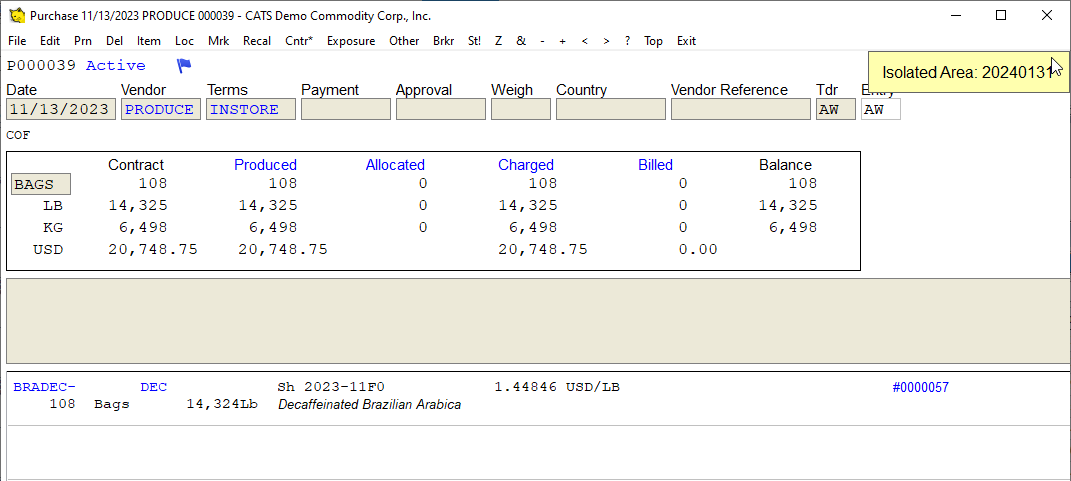
Task: Select the Z menu item
Action: 499,41
